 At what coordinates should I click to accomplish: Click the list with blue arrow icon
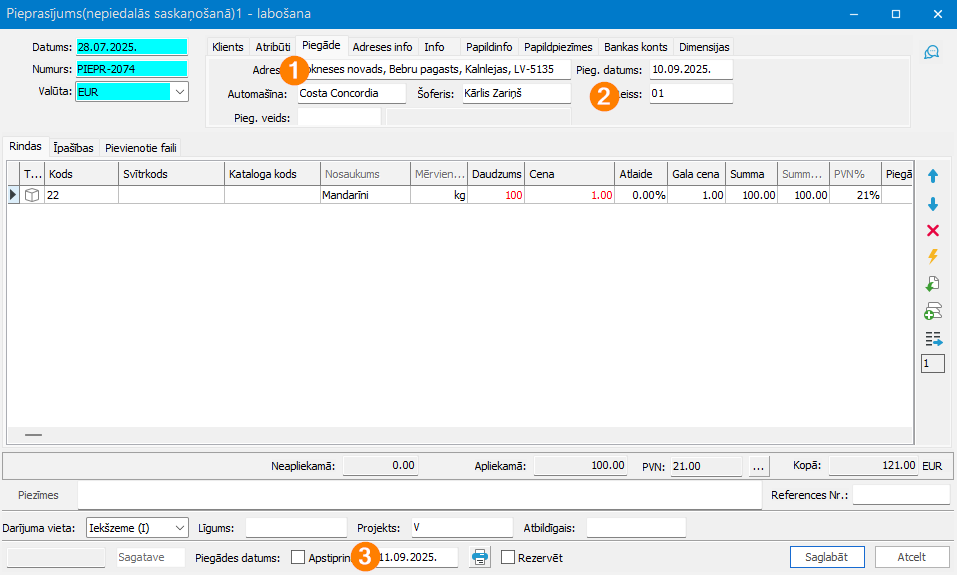click(933, 339)
